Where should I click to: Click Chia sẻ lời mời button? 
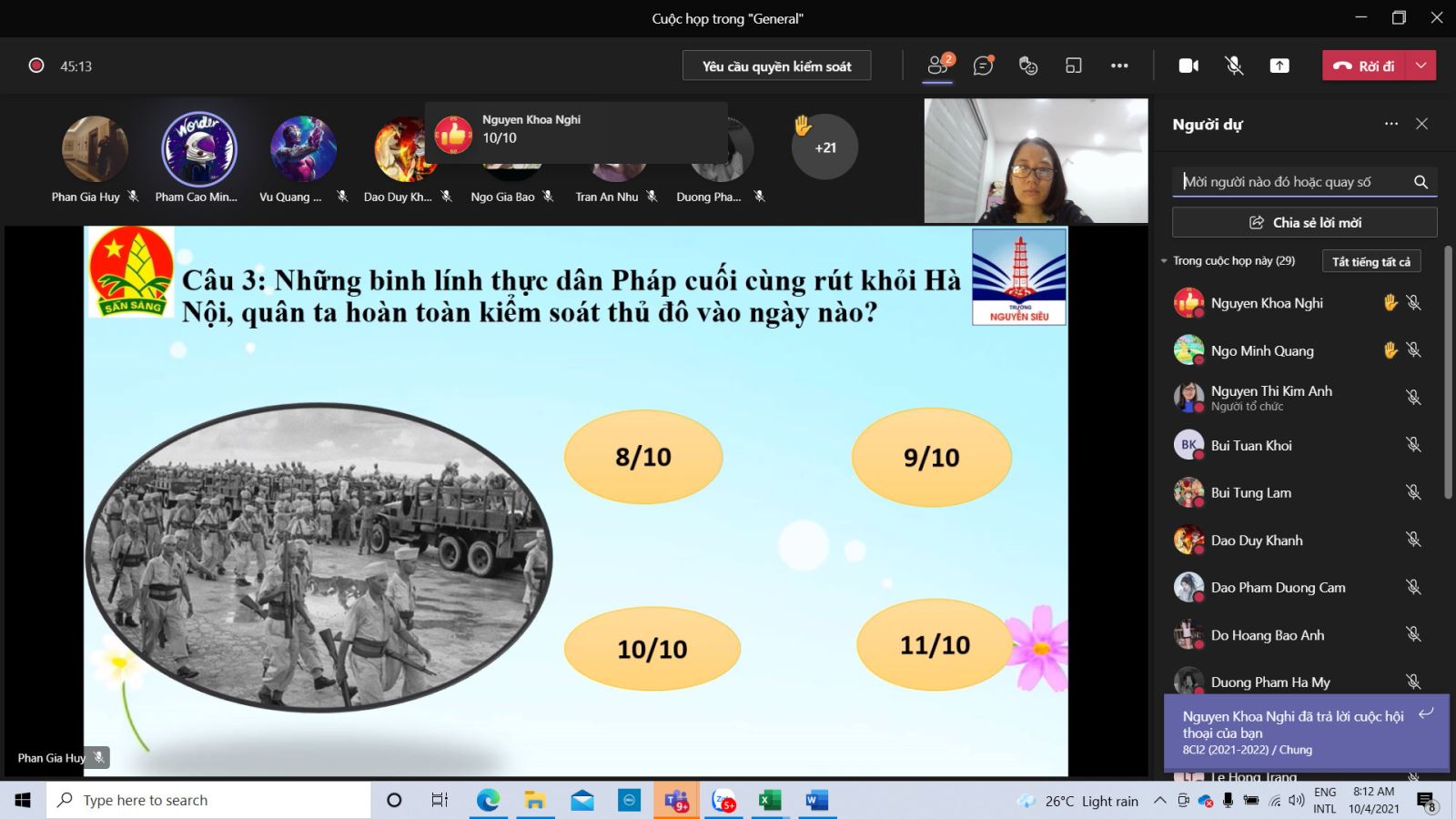1305,222
